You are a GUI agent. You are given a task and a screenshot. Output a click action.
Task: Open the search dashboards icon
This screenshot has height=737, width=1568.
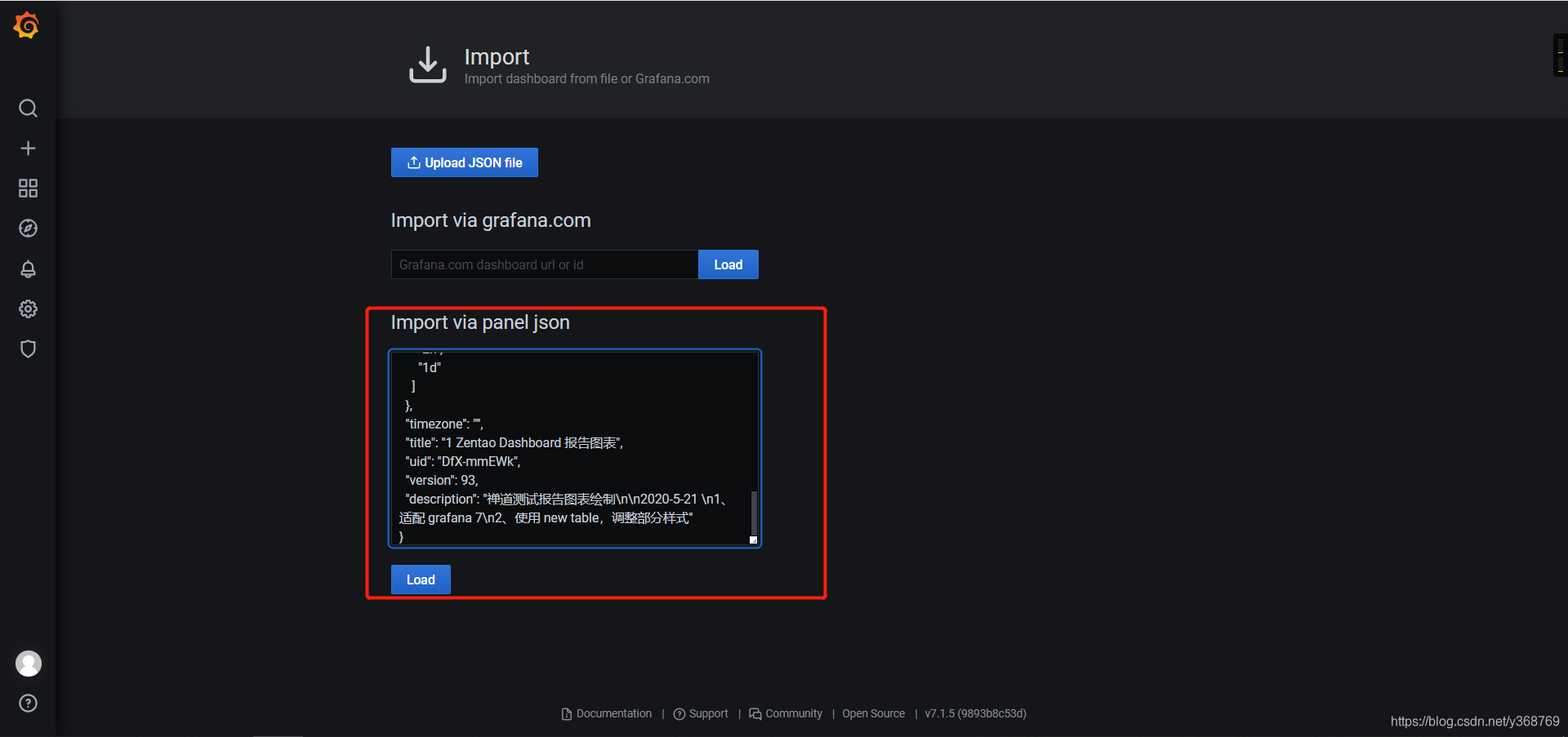[x=28, y=109]
